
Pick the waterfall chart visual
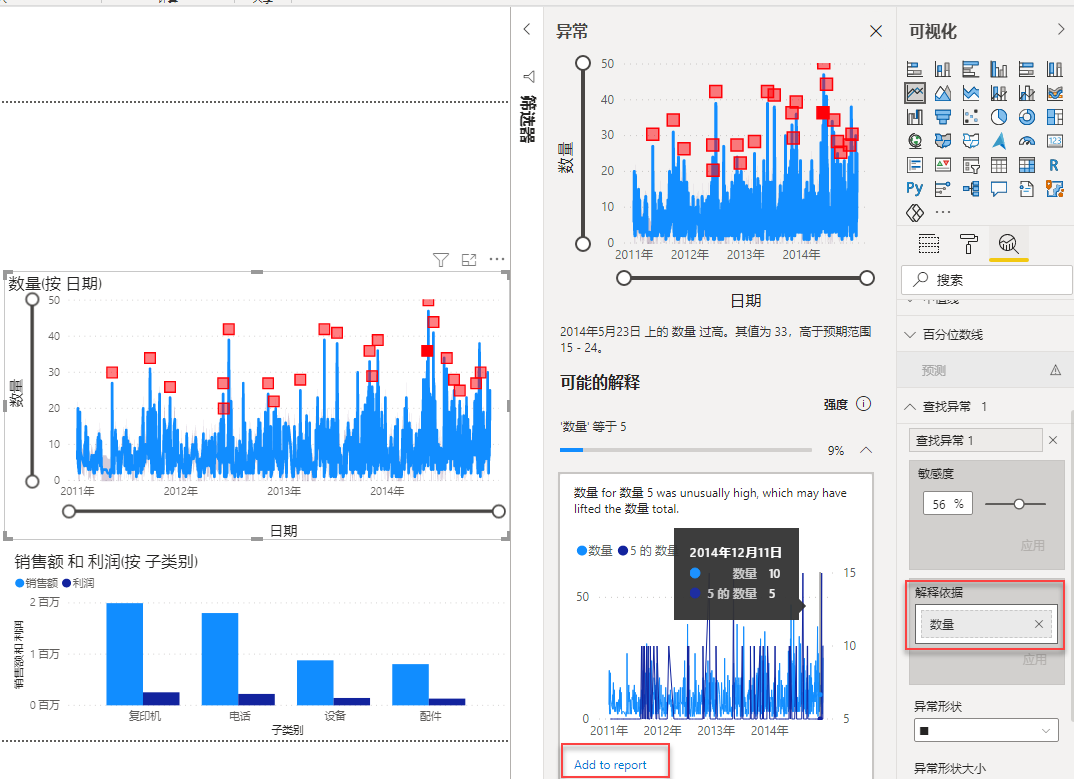pyautogui.click(x=914, y=116)
